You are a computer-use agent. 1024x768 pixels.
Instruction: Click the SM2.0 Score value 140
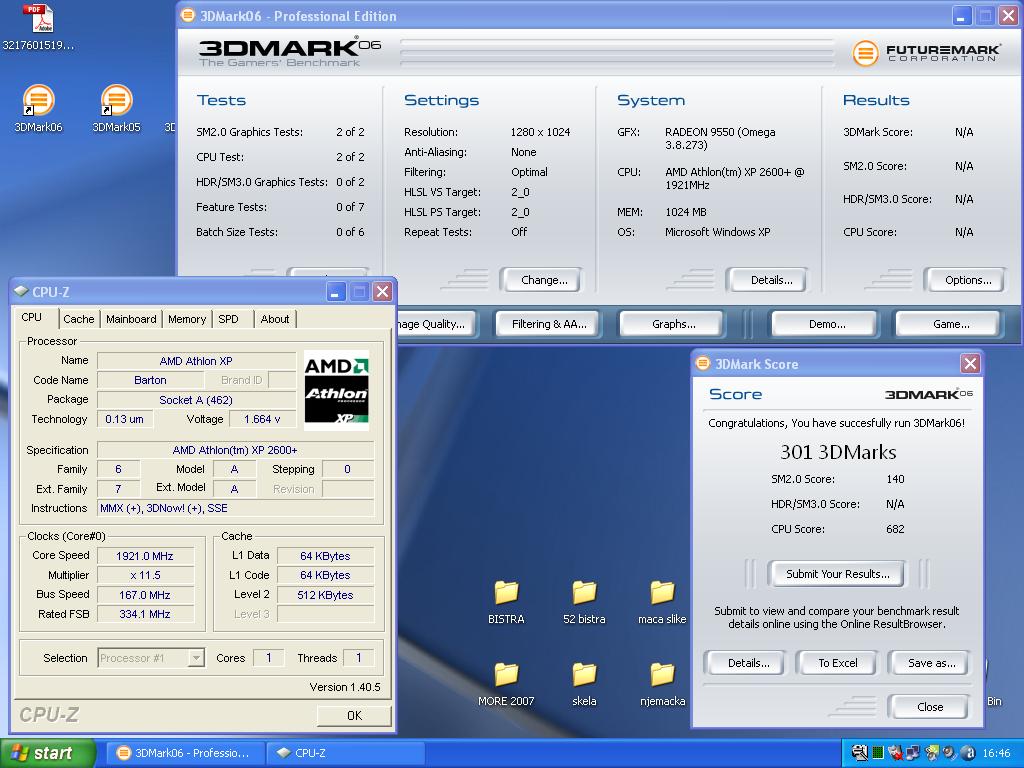(895, 479)
